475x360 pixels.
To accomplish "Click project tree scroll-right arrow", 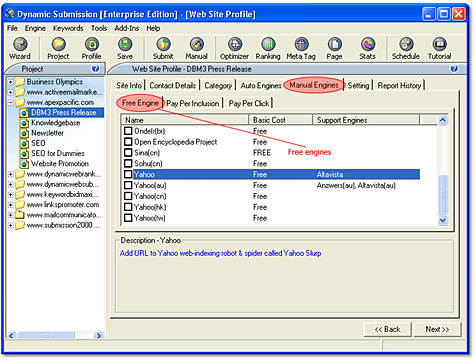I will 99,335.
